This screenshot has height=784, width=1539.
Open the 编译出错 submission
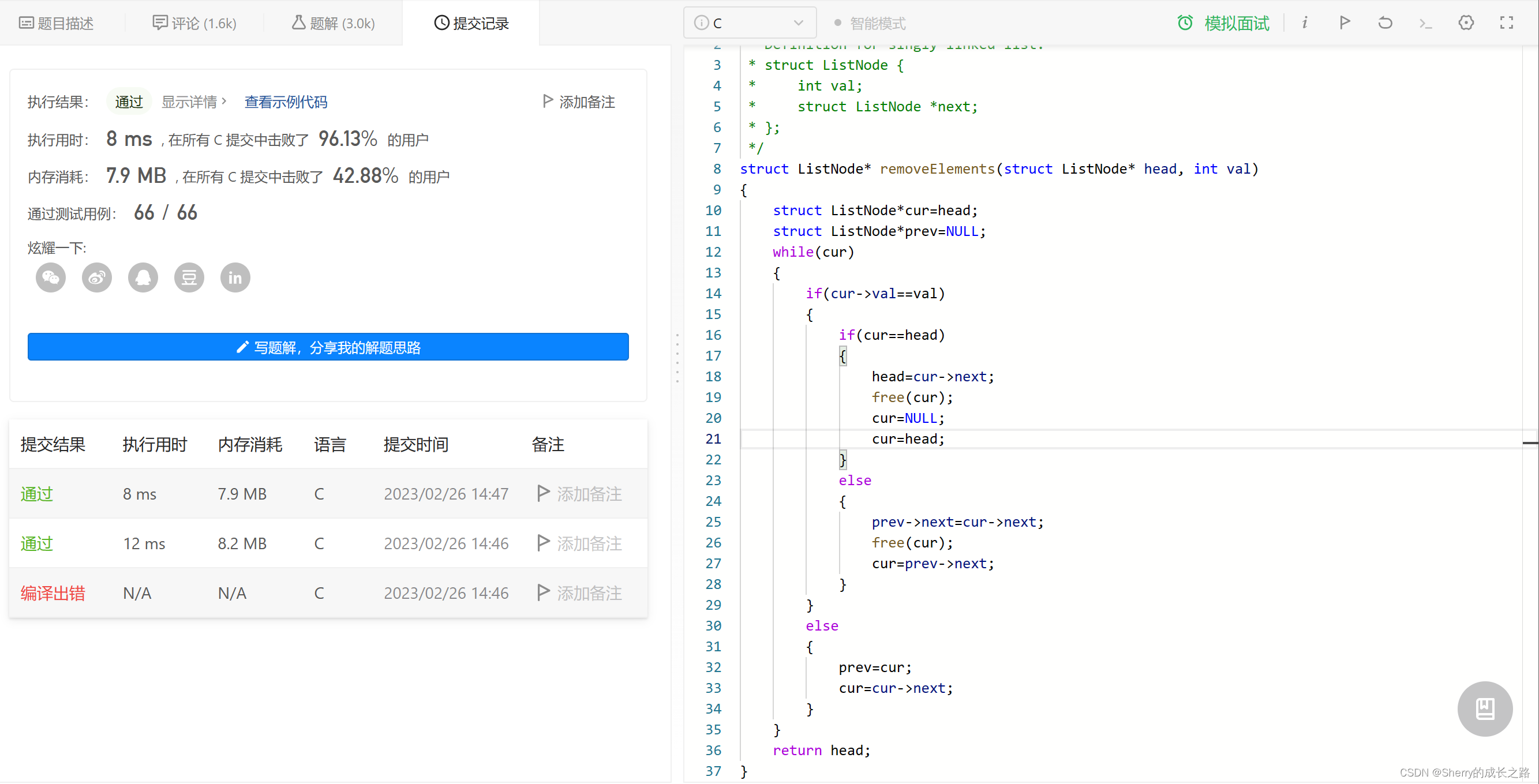click(x=53, y=593)
